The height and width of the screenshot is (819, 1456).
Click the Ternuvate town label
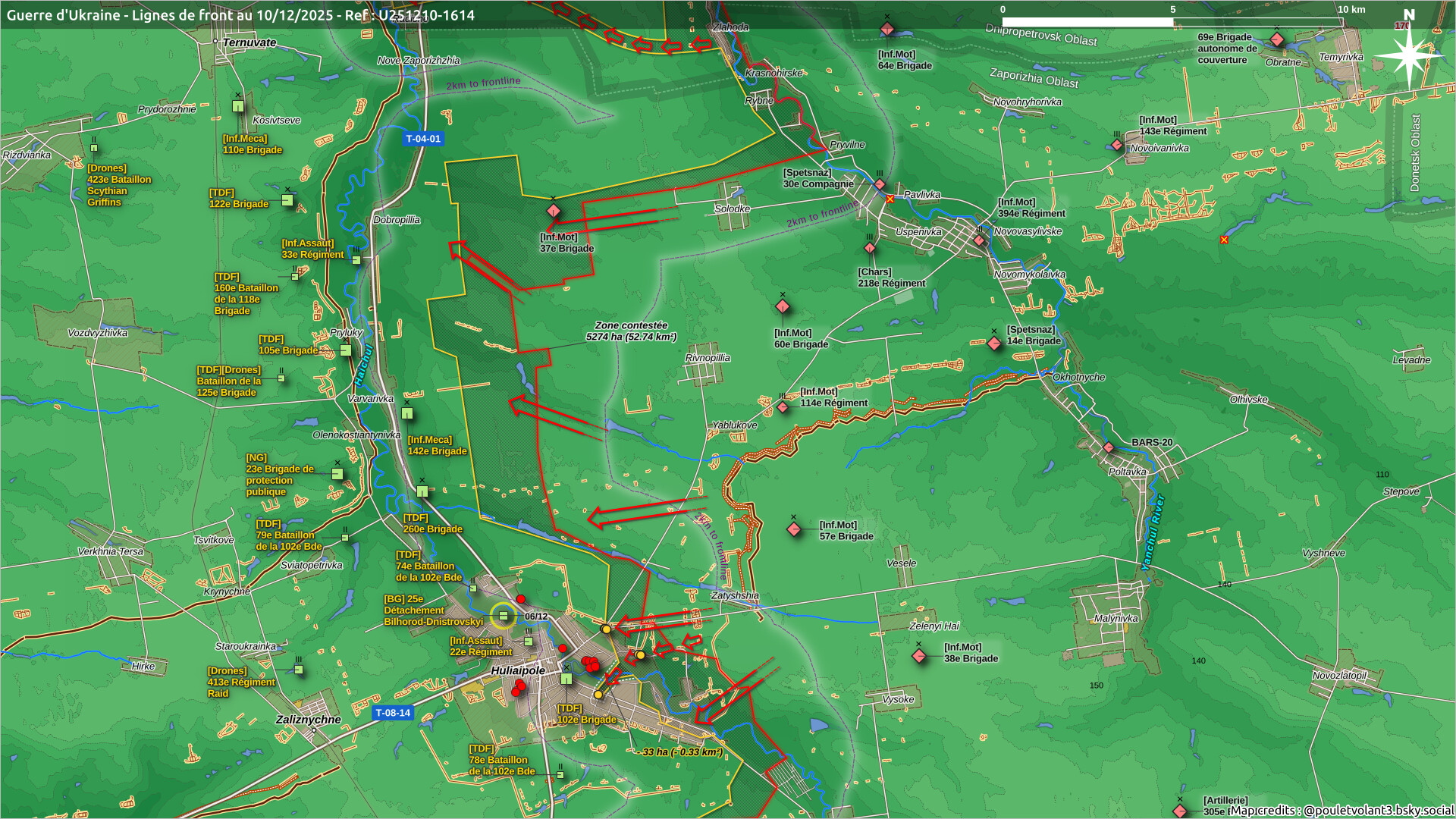click(x=249, y=42)
